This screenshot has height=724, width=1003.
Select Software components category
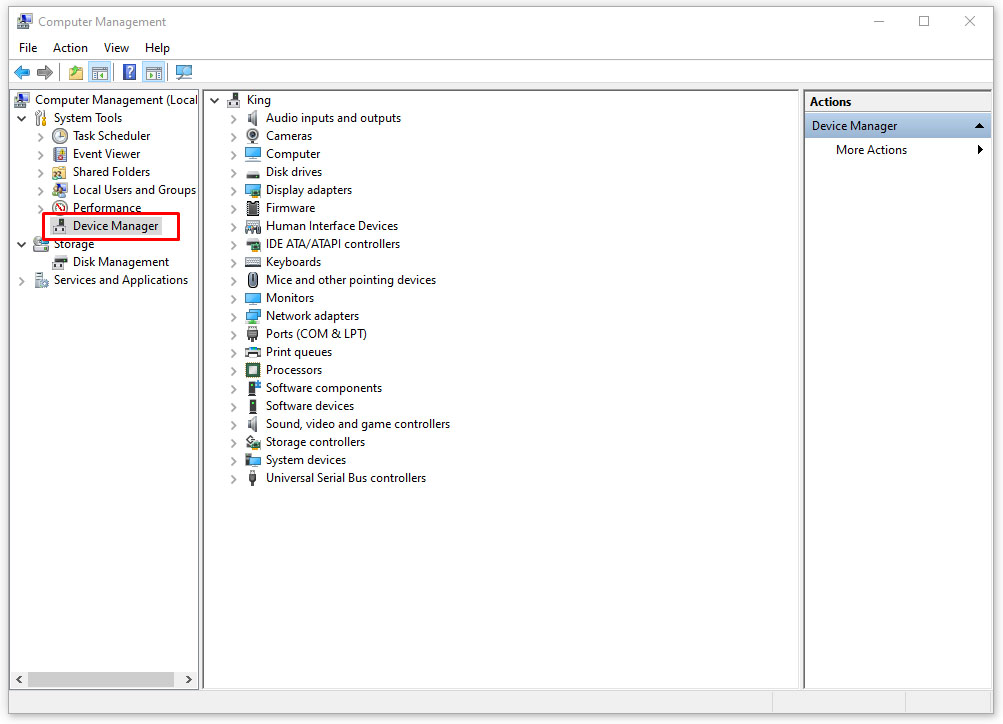tap(324, 388)
